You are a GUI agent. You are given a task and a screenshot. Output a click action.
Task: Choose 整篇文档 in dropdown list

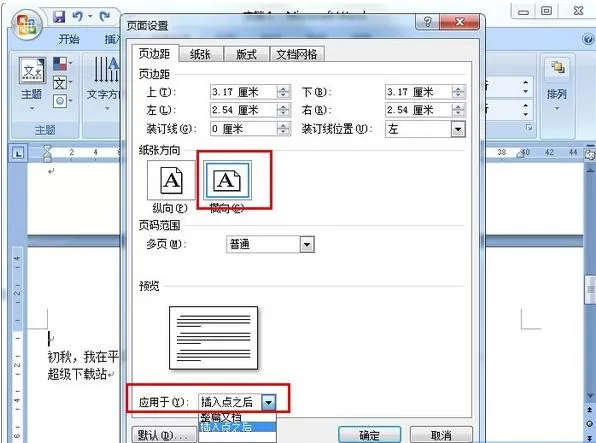pos(237,418)
